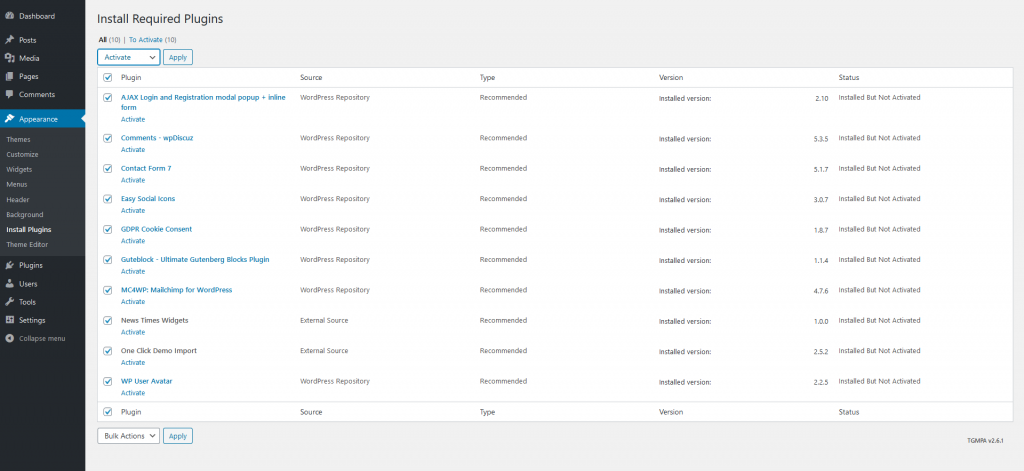Click the Users person icon

(x=10, y=284)
